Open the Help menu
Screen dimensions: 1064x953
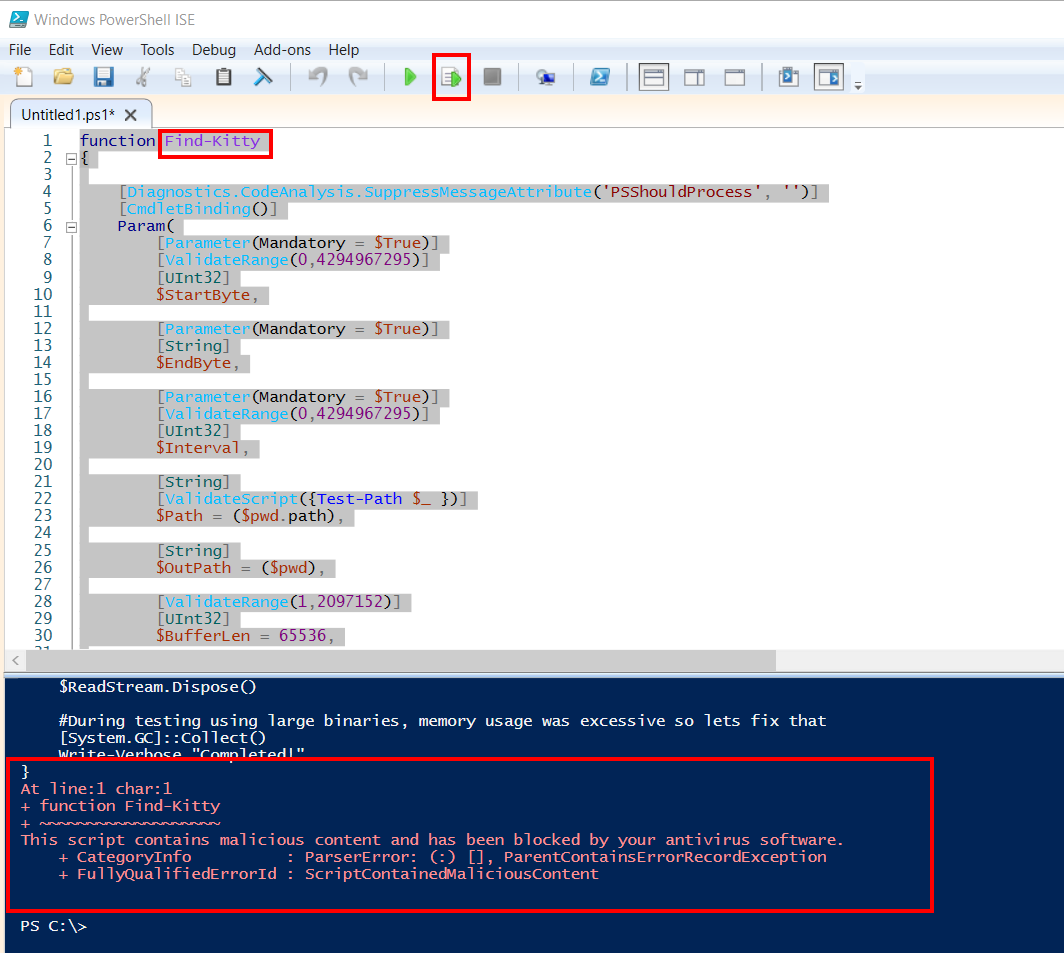[x=343, y=50]
